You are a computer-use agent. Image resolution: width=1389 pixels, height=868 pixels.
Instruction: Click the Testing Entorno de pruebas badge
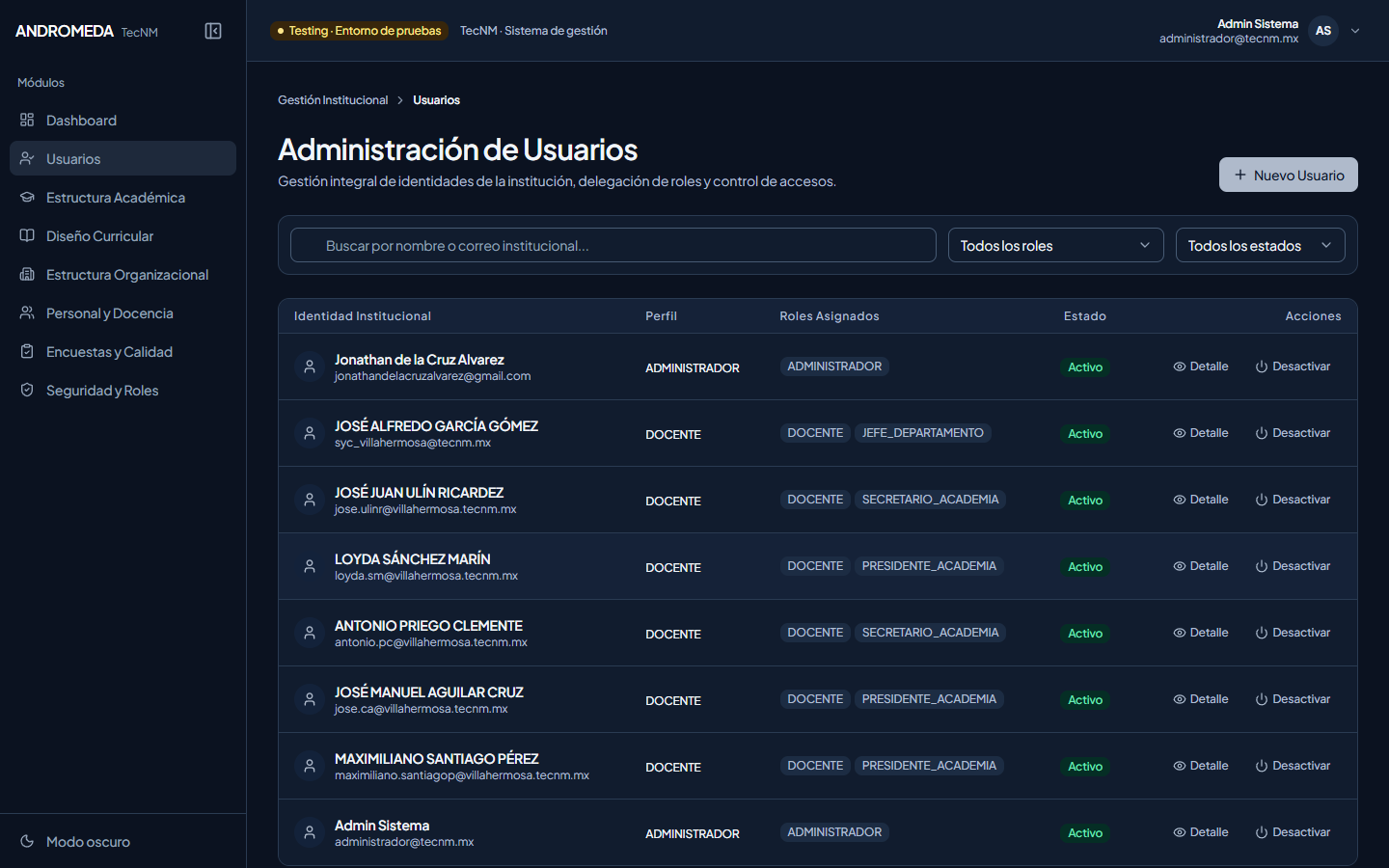tap(359, 31)
